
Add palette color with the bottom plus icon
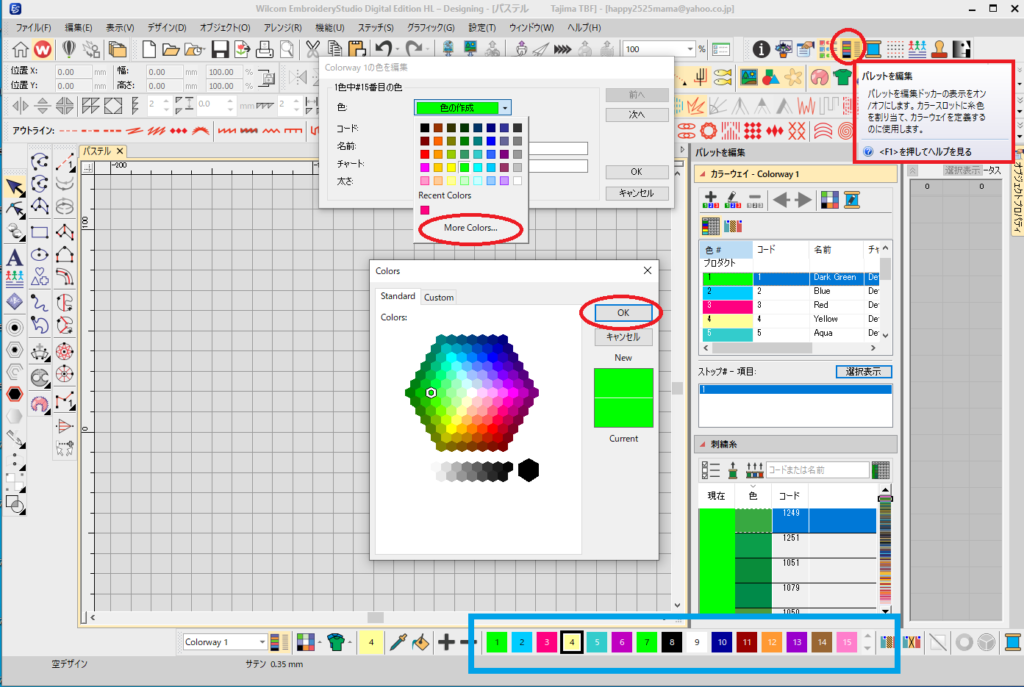click(x=446, y=643)
